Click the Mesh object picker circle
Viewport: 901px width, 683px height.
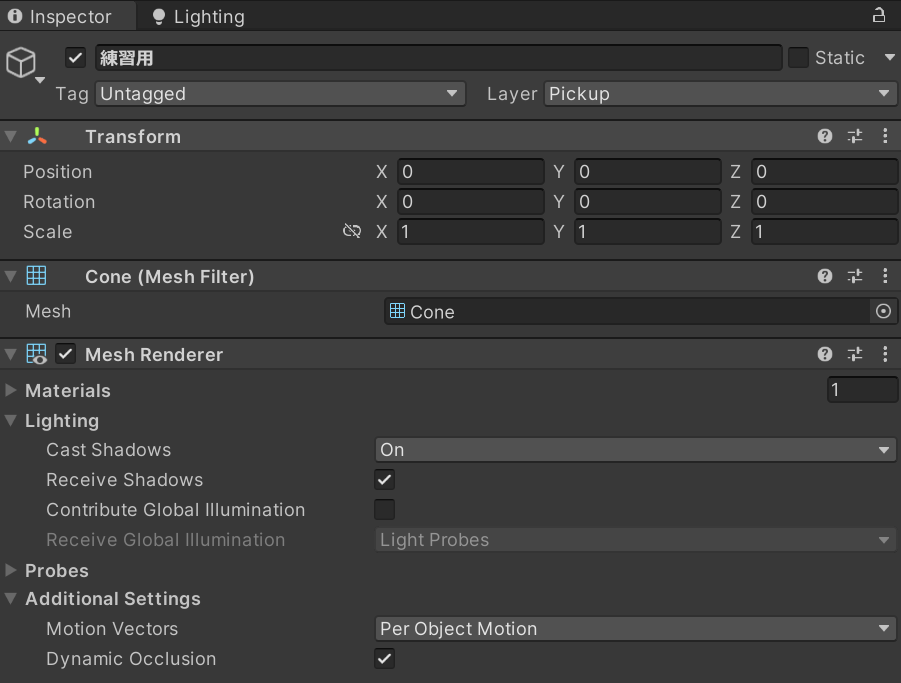click(x=883, y=311)
